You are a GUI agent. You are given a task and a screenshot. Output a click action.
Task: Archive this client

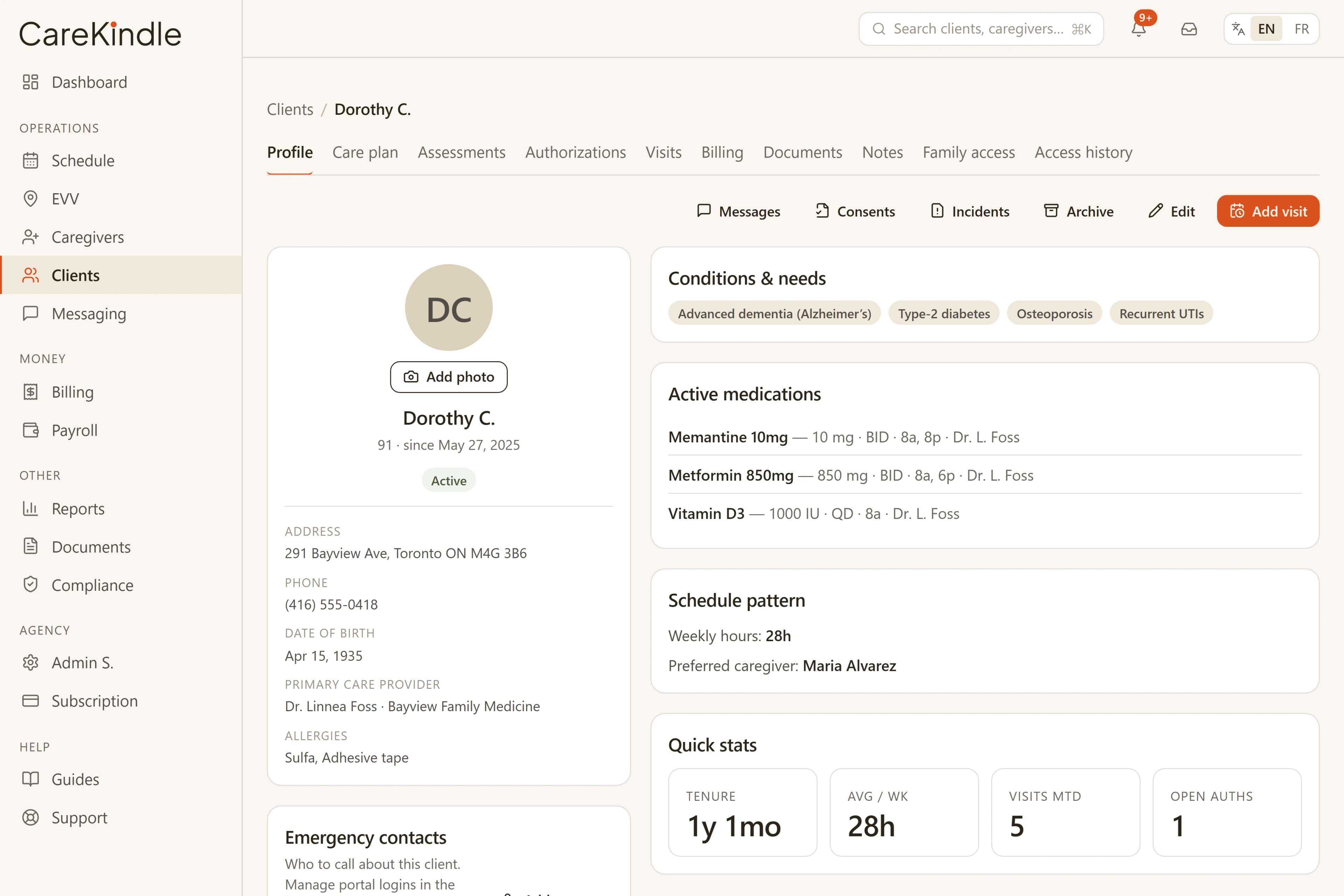coord(1078,211)
